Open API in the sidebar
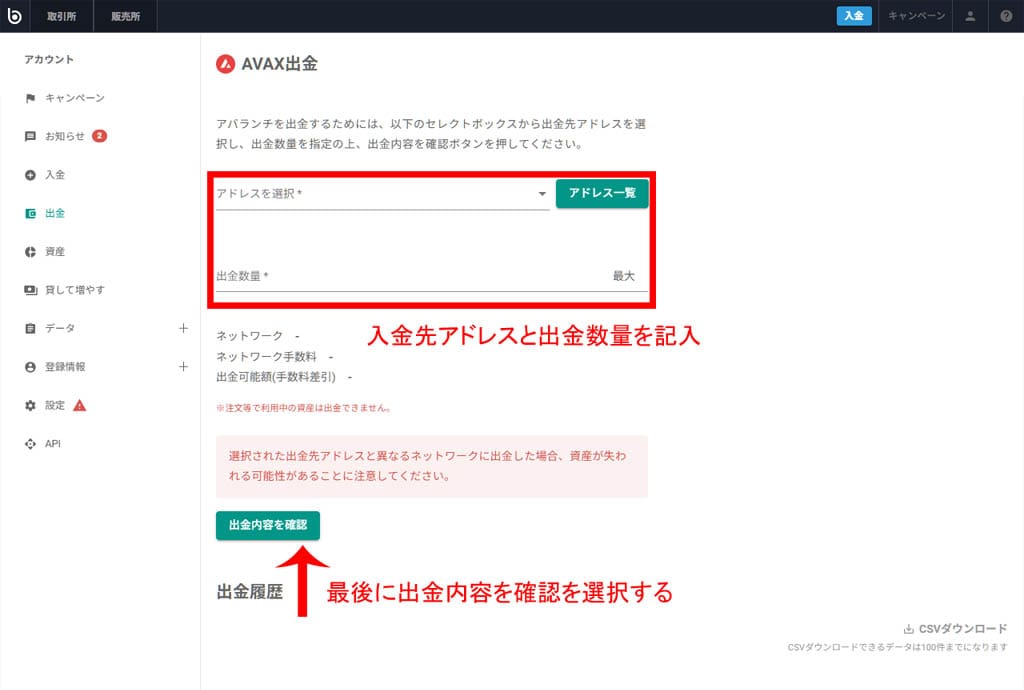 [53, 444]
